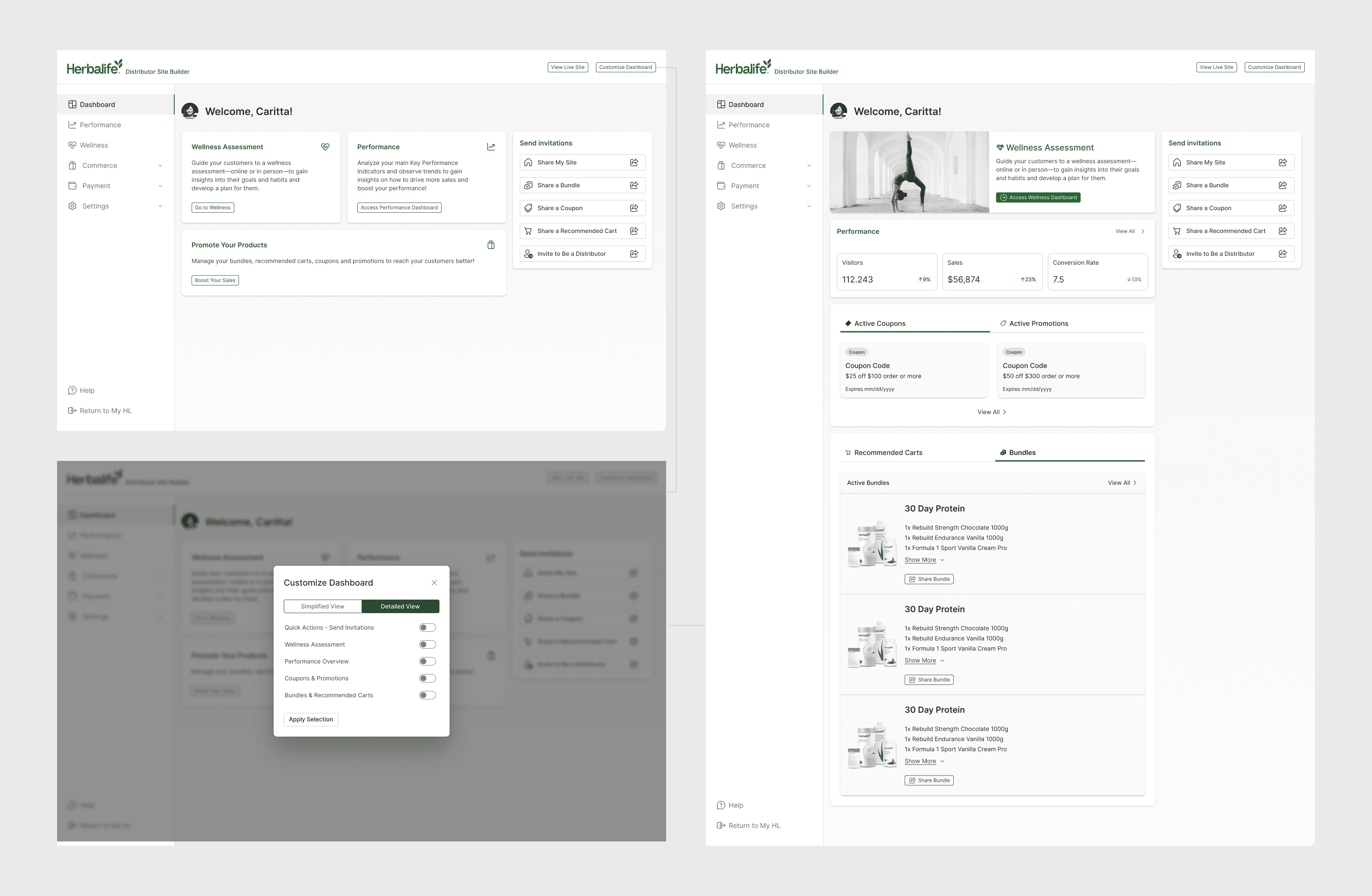Screen dimensions: 1372x896
Task: Click cart icon on Share a Recommended Cart, detailed dashboard
Action: pos(1177,231)
